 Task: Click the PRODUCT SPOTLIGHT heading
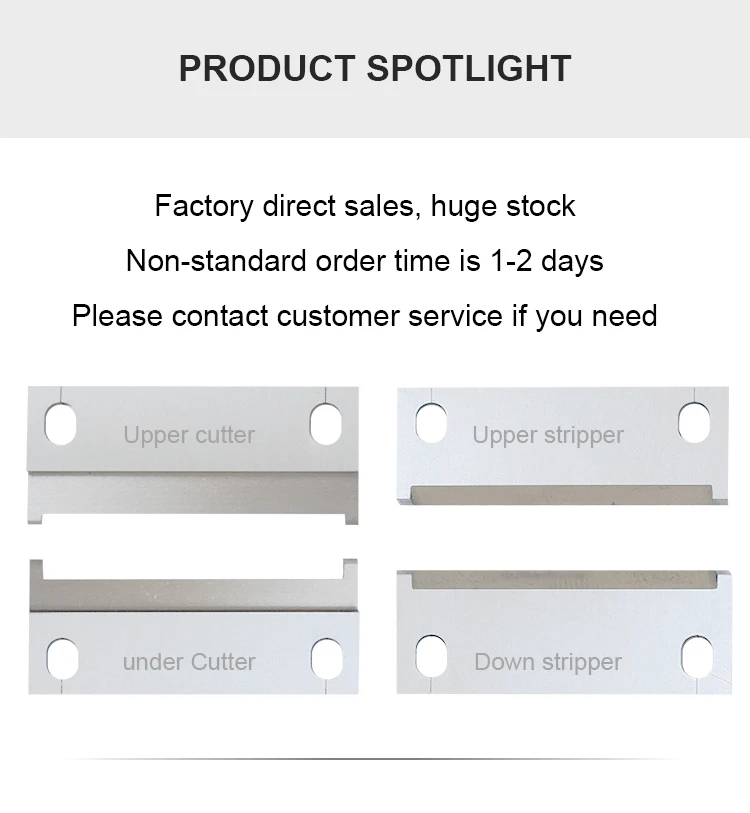pos(375,68)
